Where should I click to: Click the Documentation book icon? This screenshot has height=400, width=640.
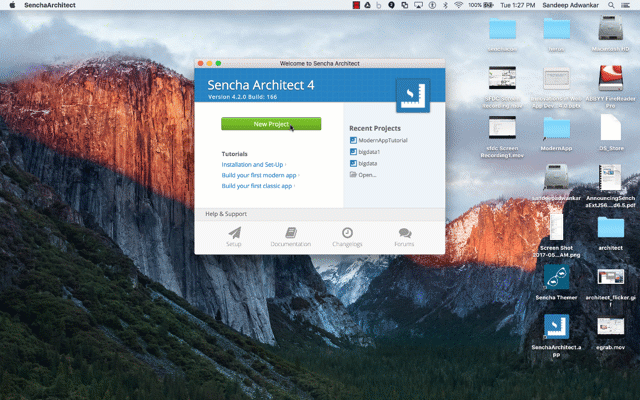click(x=291, y=233)
